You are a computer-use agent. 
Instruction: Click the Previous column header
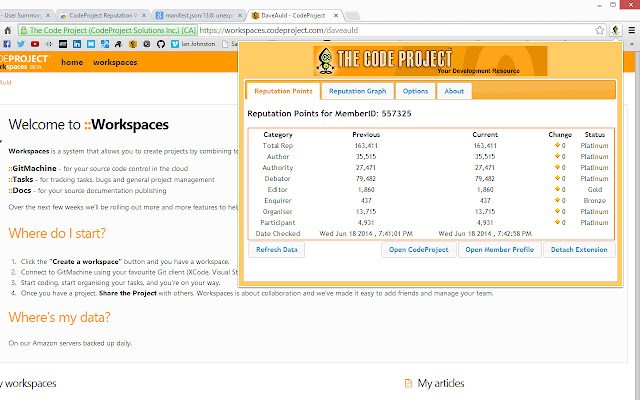tap(366, 135)
